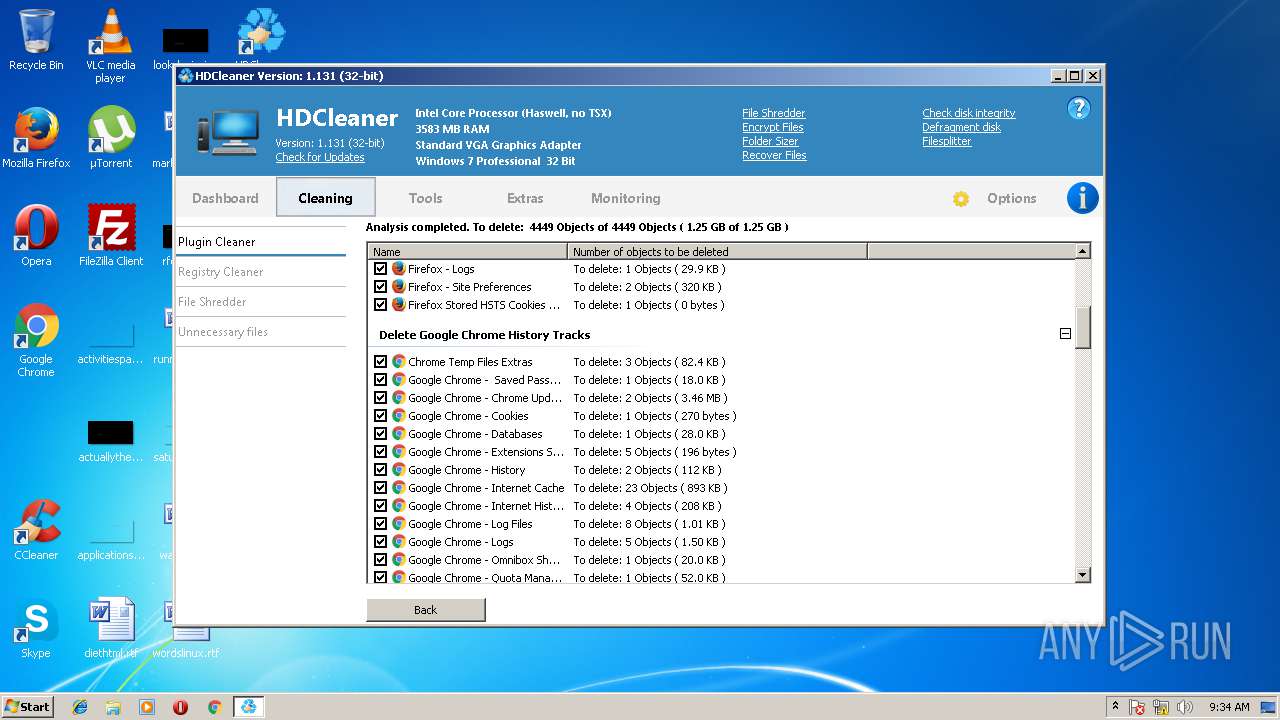
Task: Click Number of objects to be deleted header
Action: (x=718, y=252)
